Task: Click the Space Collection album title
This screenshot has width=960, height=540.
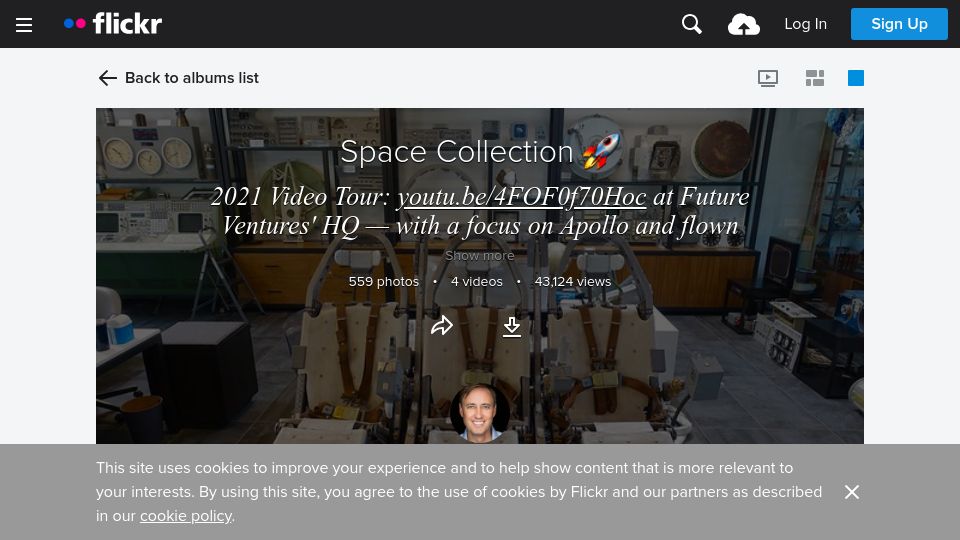Action: pos(481,152)
